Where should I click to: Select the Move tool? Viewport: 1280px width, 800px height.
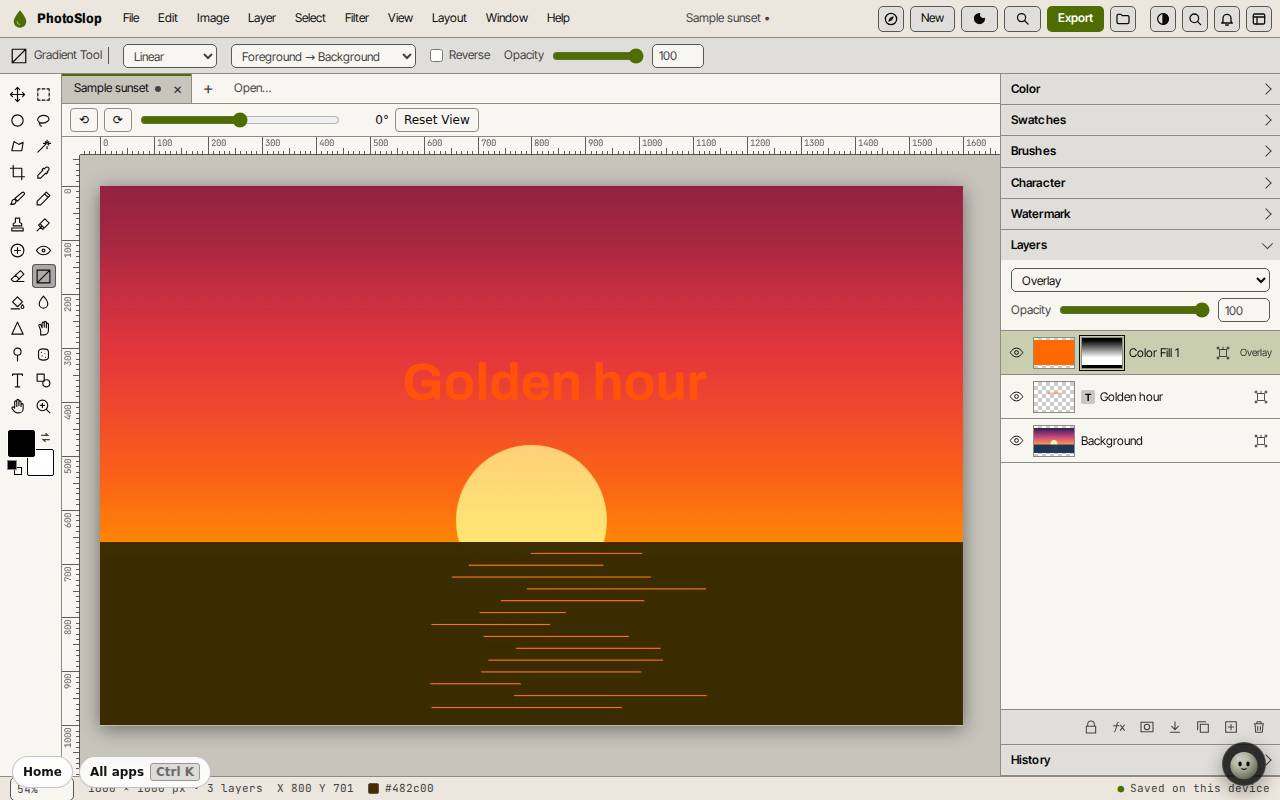(x=17, y=94)
